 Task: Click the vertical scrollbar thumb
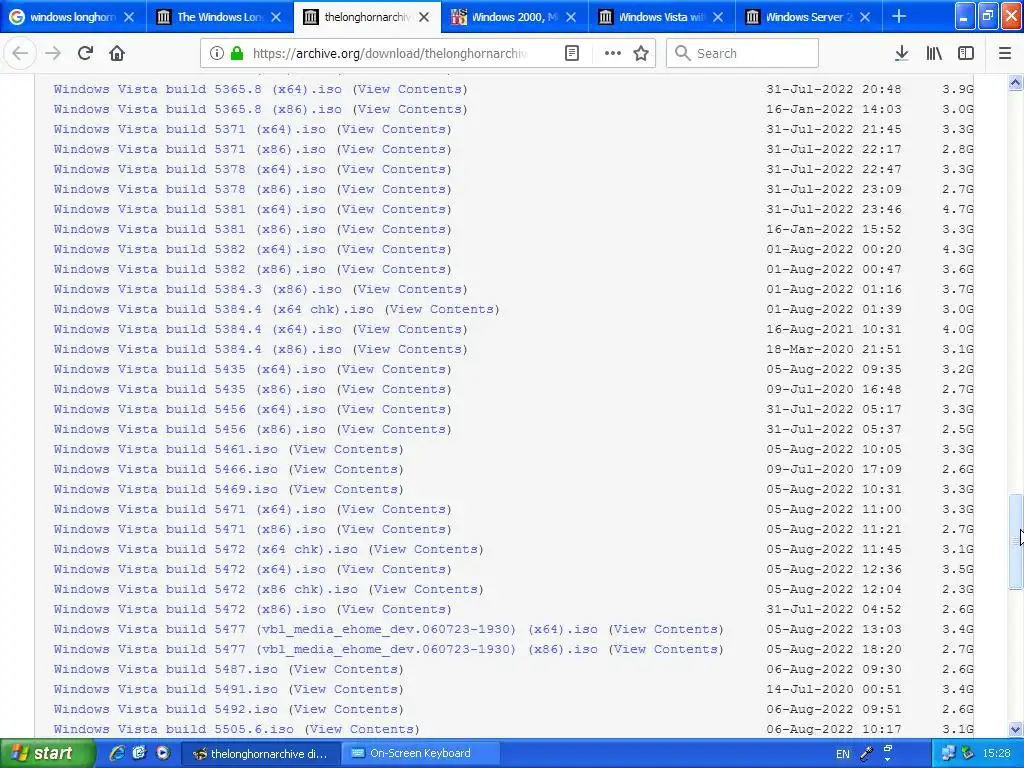(x=1016, y=541)
